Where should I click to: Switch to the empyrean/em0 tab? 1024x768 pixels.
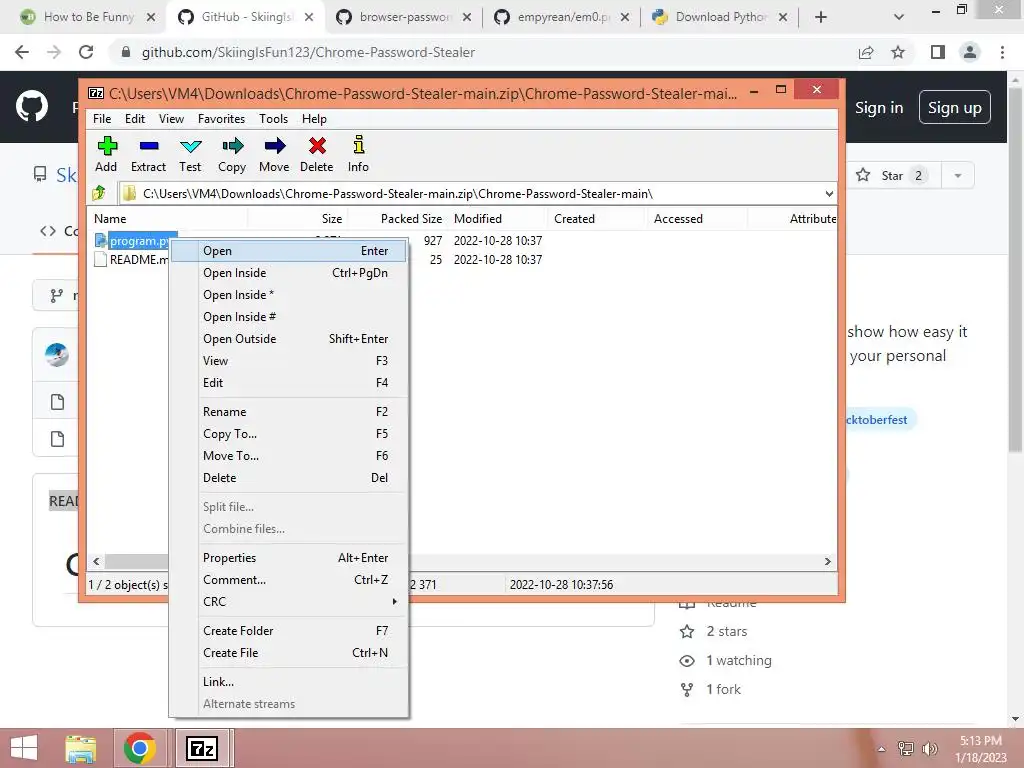click(562, 17)
